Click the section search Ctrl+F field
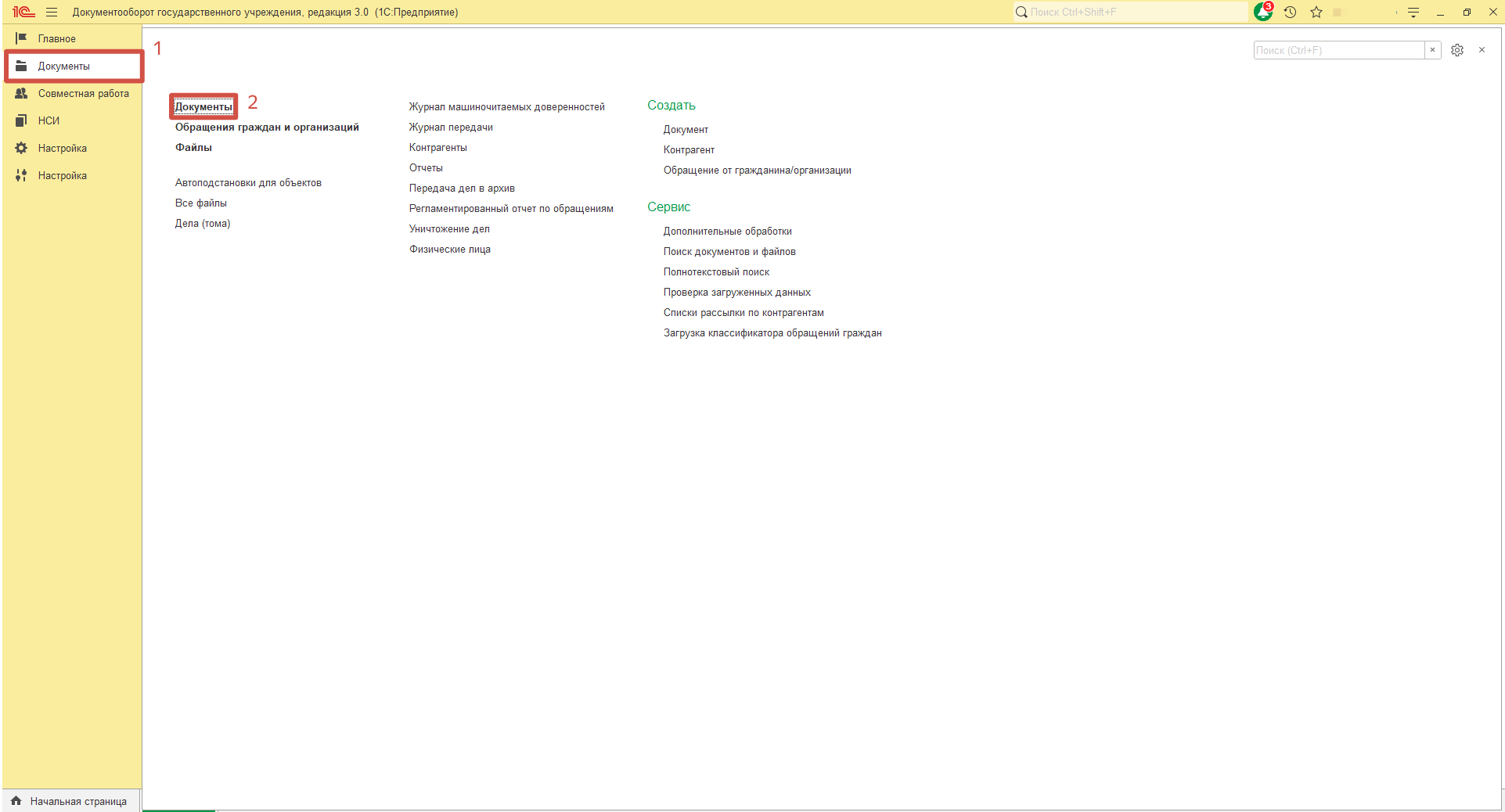1505x812 pixels. click(1338, 50)
